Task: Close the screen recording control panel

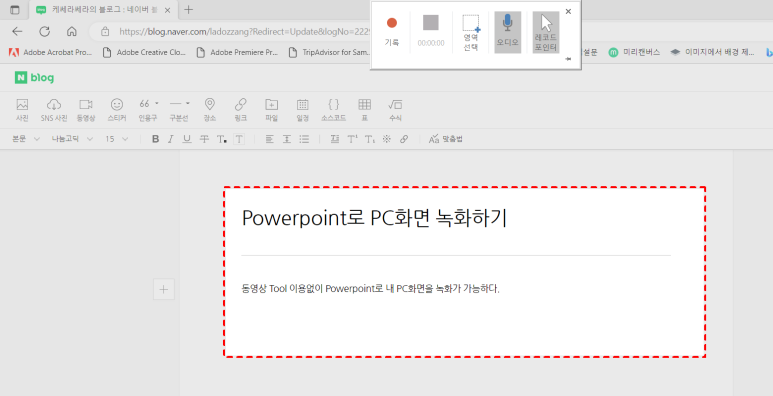Action: [568, 11]
